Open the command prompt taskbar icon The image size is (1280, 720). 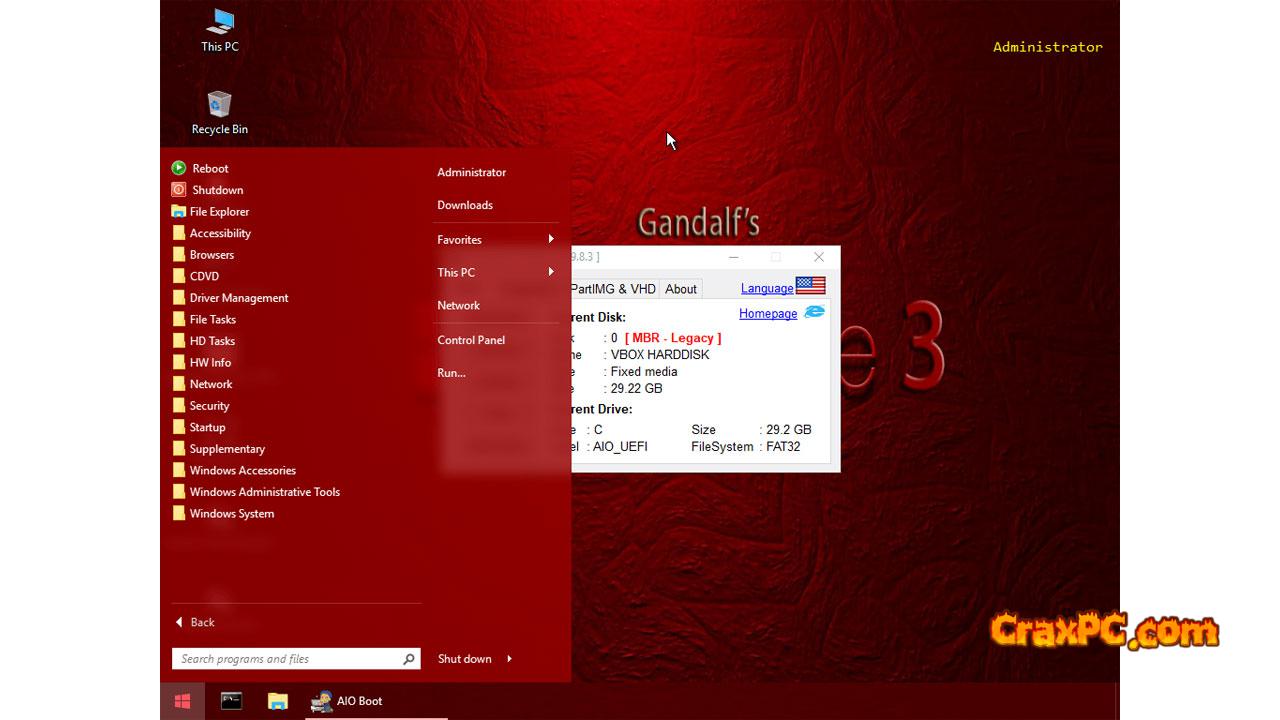click(x=231, y=701)
